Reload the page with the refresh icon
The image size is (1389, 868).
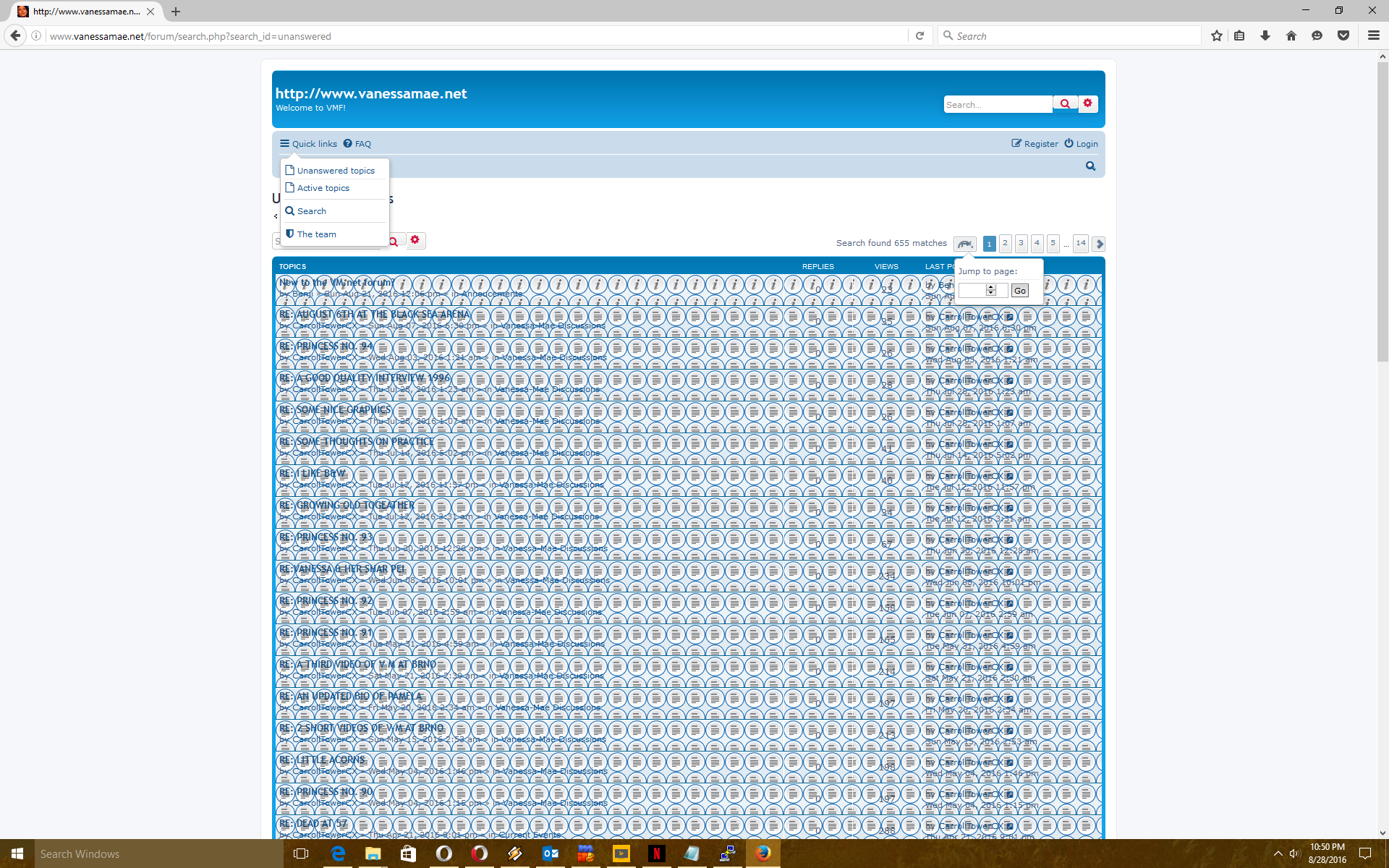click(919, 35)
